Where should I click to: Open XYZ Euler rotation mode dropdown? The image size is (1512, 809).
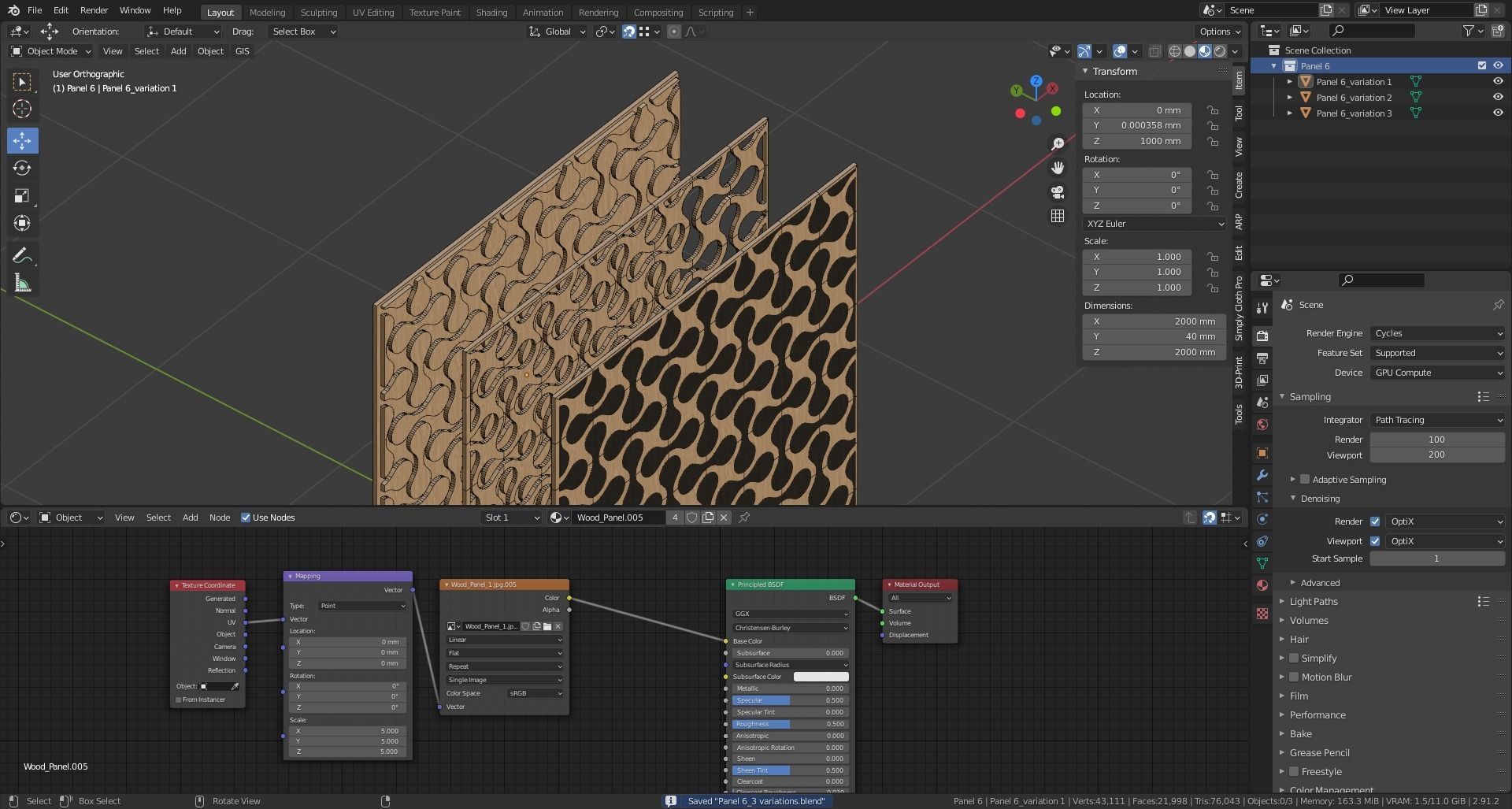point(1154,224)
